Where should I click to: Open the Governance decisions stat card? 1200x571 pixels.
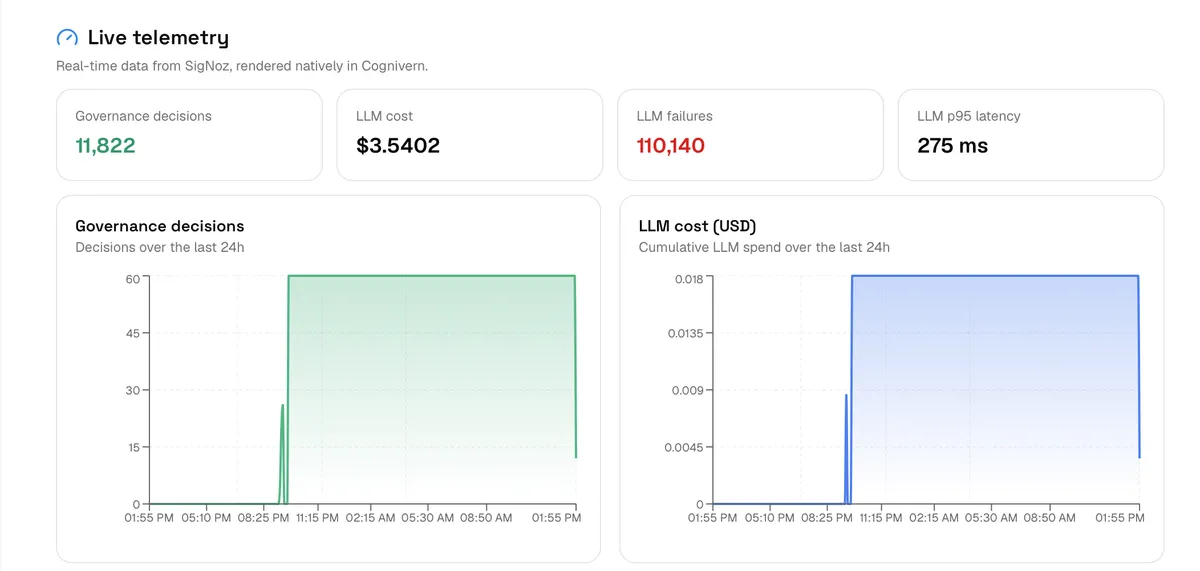[x=189, y=135]
